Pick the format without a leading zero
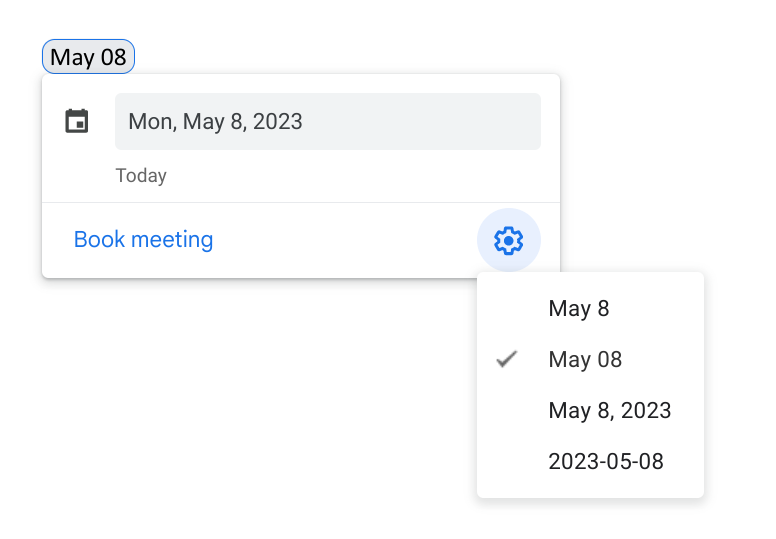776x539 pixels. (579, 309)
